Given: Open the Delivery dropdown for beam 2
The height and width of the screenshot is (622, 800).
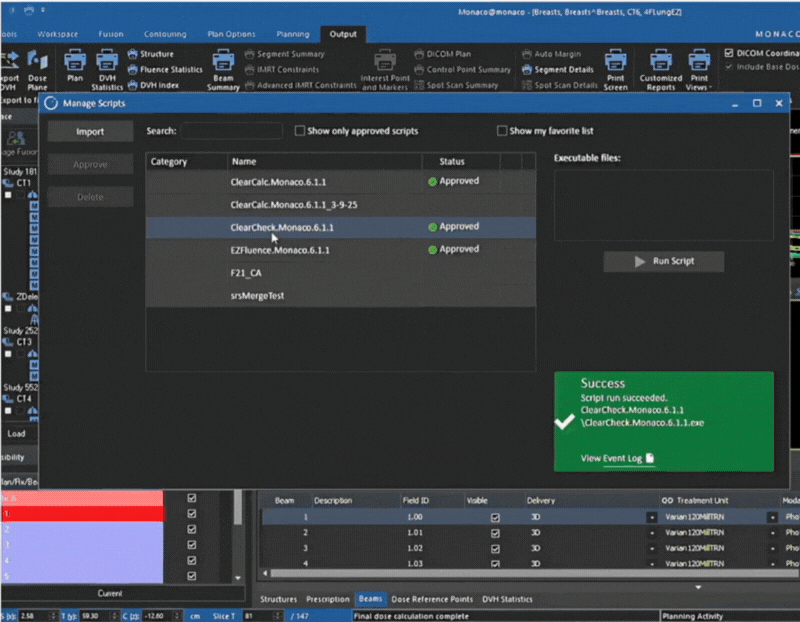Looking at the screenshot, I should tap(652, 533).
